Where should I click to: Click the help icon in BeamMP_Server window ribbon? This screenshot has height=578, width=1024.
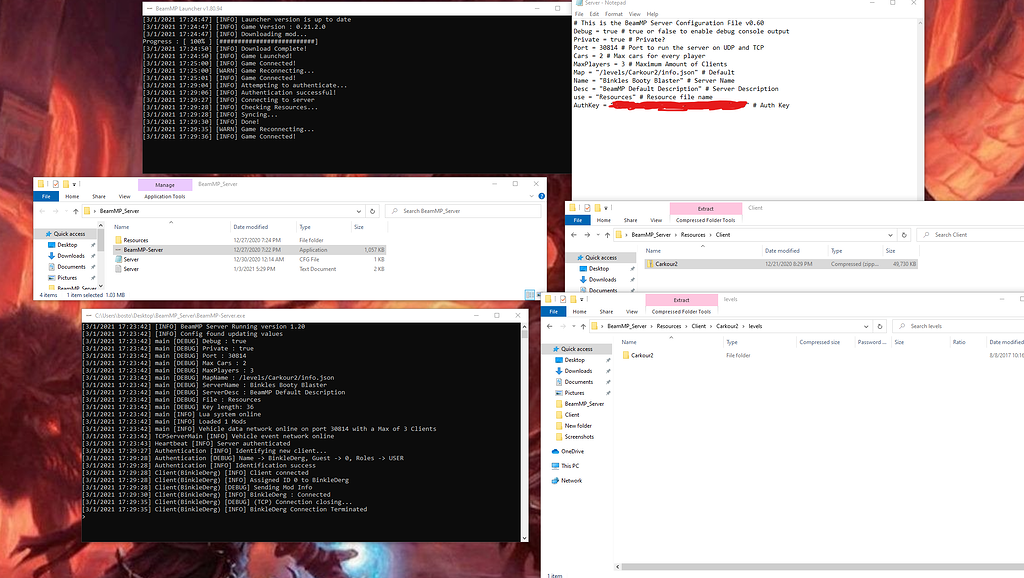click(541, 197)
